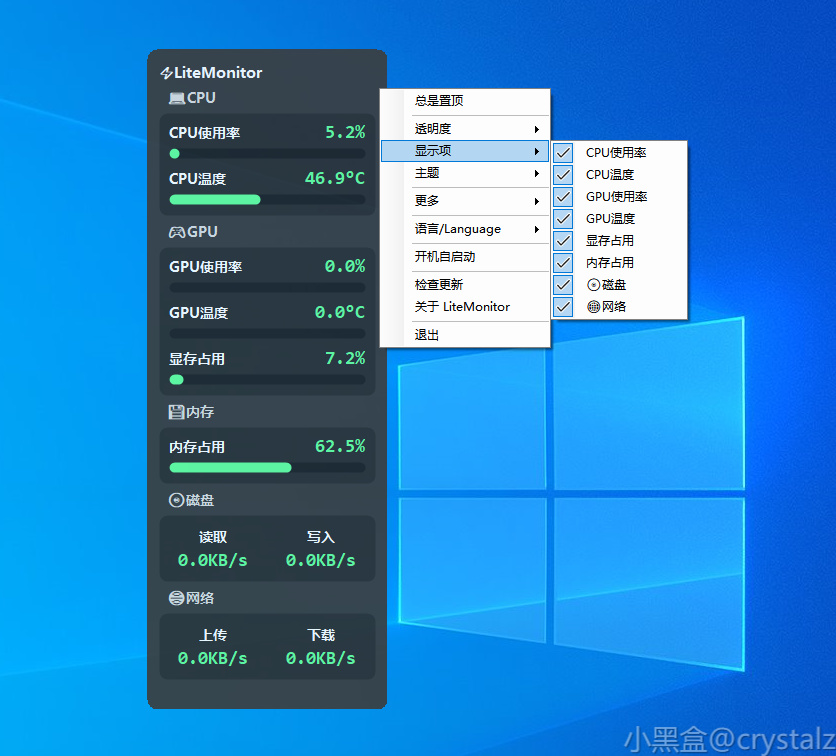Image resolution: width=836 pixels, height=756 pixels.
Task: Click the CPU使用率 progress bar
Action: pyautogui.click(x=267, y=154)
